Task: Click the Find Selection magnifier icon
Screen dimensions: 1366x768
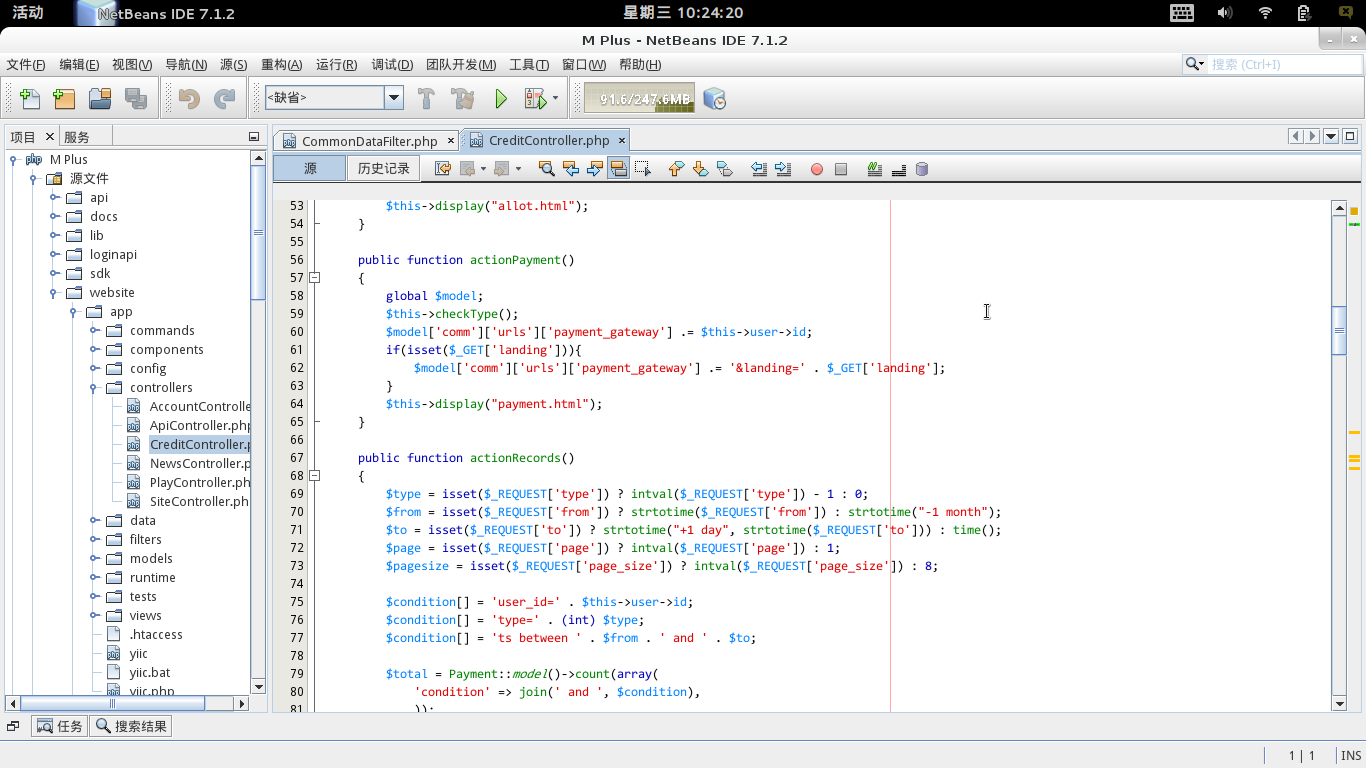Action: 546,169
